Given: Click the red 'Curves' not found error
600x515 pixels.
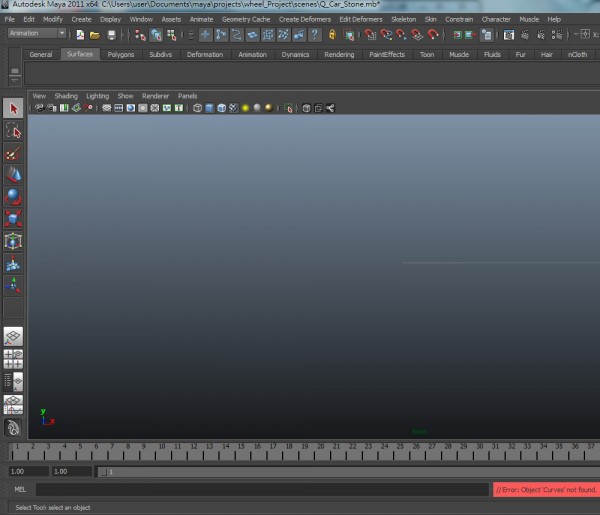Looking at the screenshot, I should click(x=546, y=489).
